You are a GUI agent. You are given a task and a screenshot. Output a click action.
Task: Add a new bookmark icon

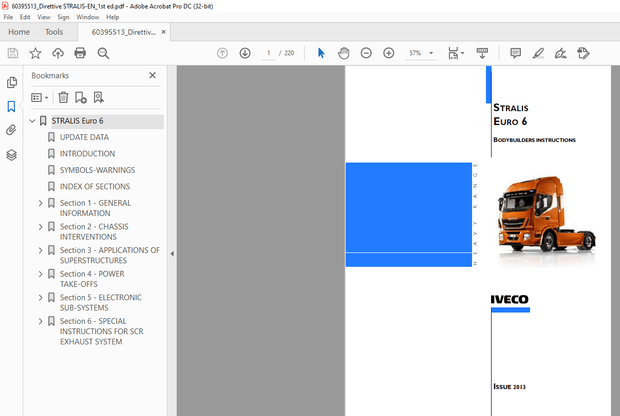coord(81,97)
